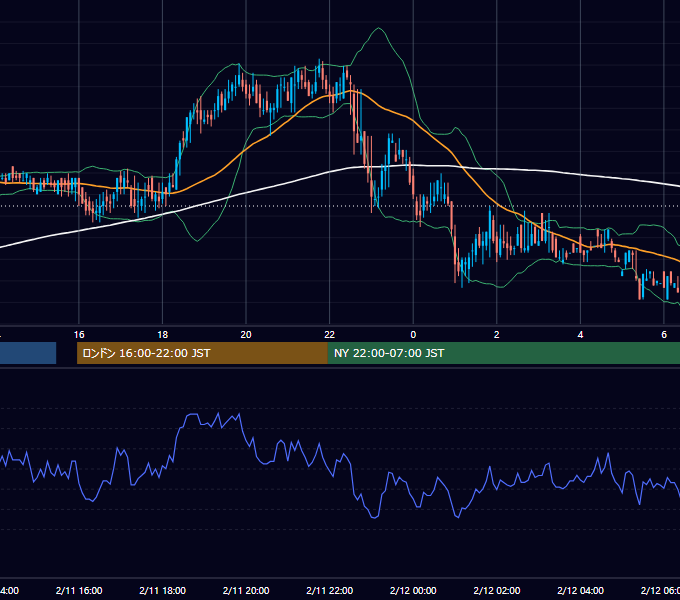Select the unlabeled blue session bar

coord(28,353)
